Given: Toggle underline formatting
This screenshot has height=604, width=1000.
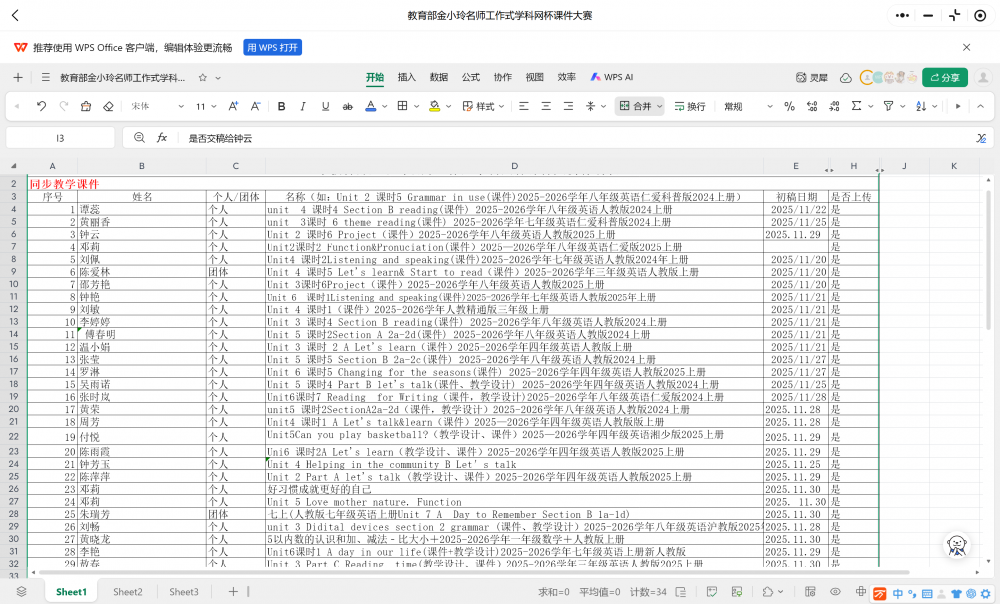Looking at the screenshot, I should (328, 106).
